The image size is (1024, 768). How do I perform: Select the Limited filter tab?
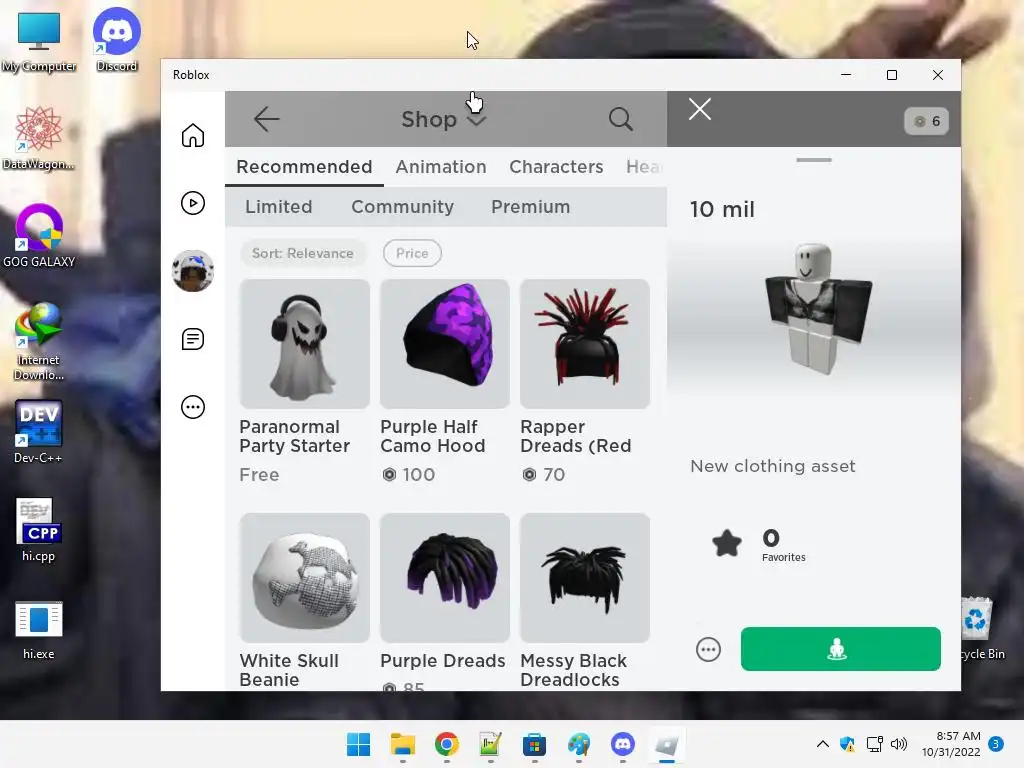click(279, 206)
